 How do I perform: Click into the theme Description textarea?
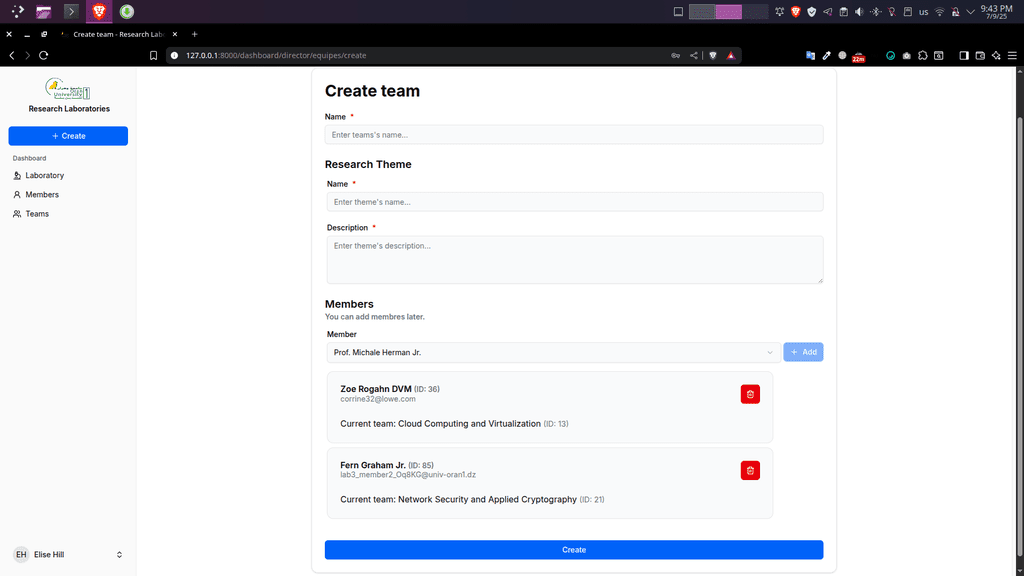coord(575,260)
